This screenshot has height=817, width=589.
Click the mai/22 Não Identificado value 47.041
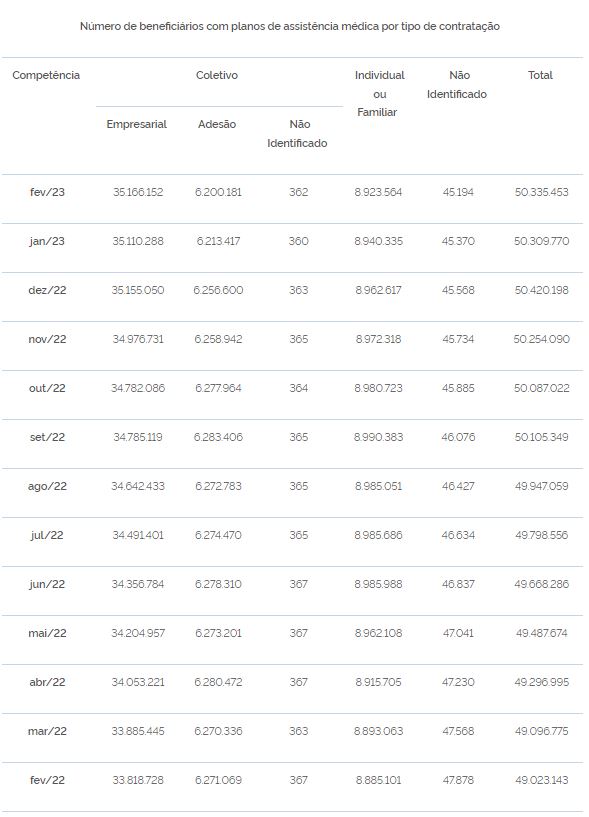coord(458,633)
